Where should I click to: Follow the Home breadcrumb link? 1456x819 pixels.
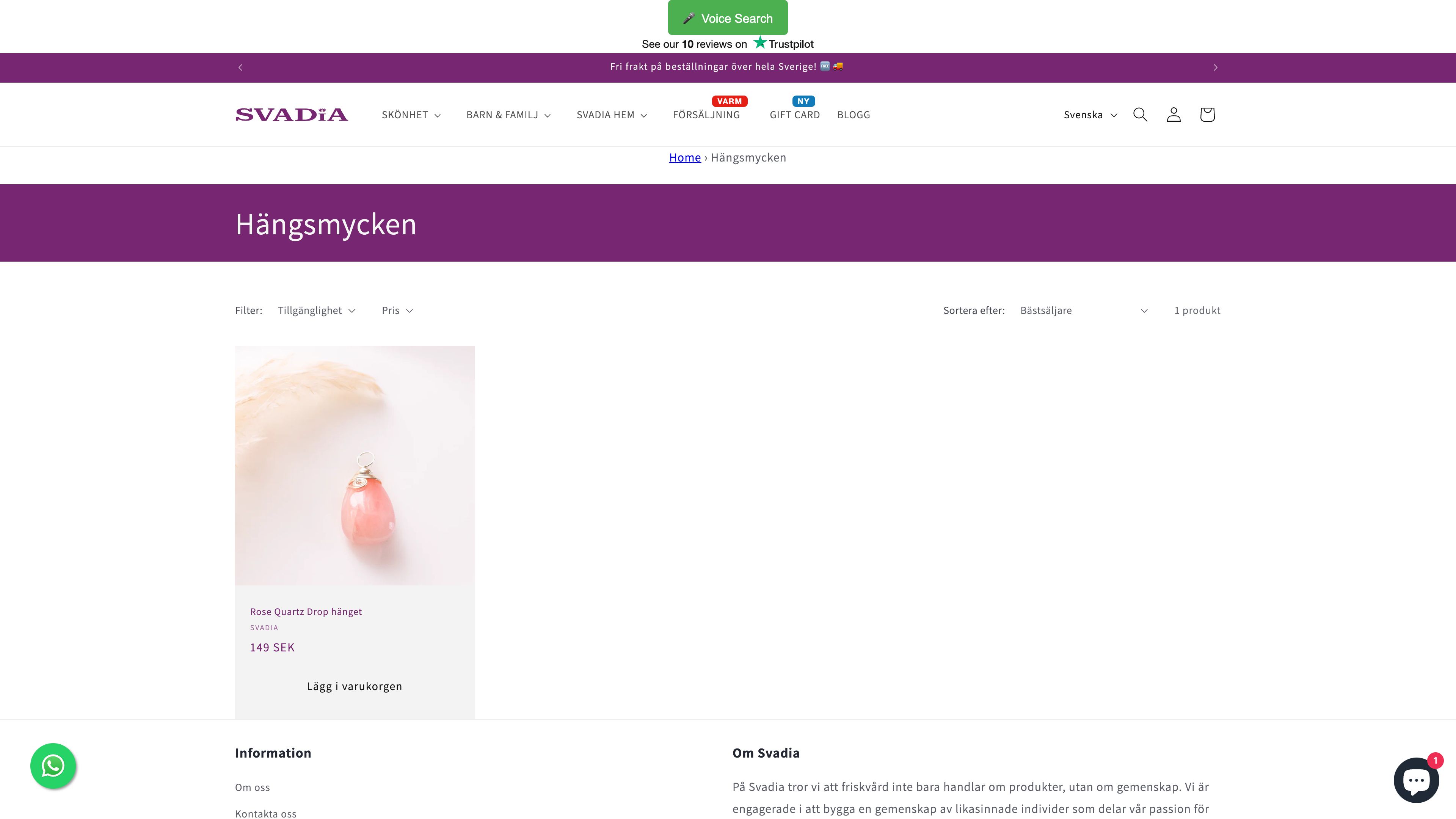coord(684,158)
